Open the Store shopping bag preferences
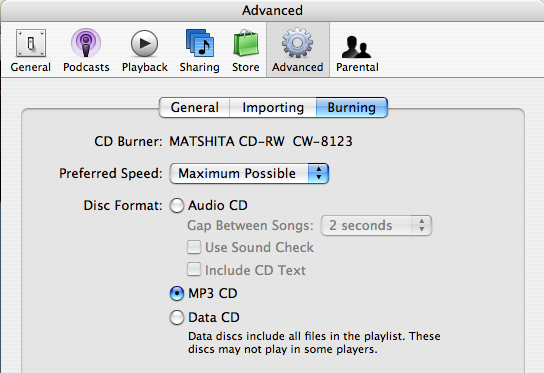 [246, 50]
